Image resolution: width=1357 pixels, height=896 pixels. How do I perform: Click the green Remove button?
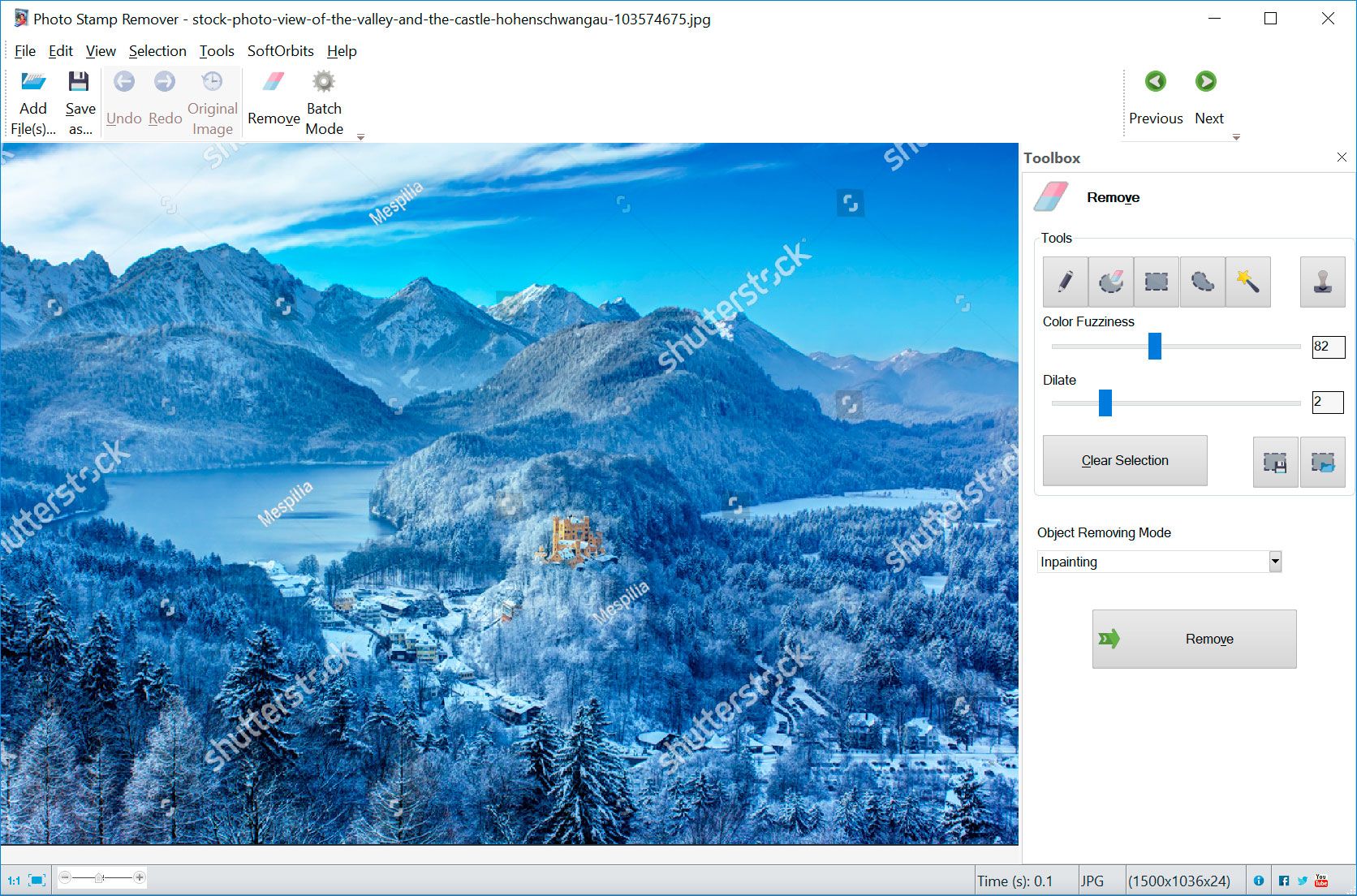(x=1193, y=639)
